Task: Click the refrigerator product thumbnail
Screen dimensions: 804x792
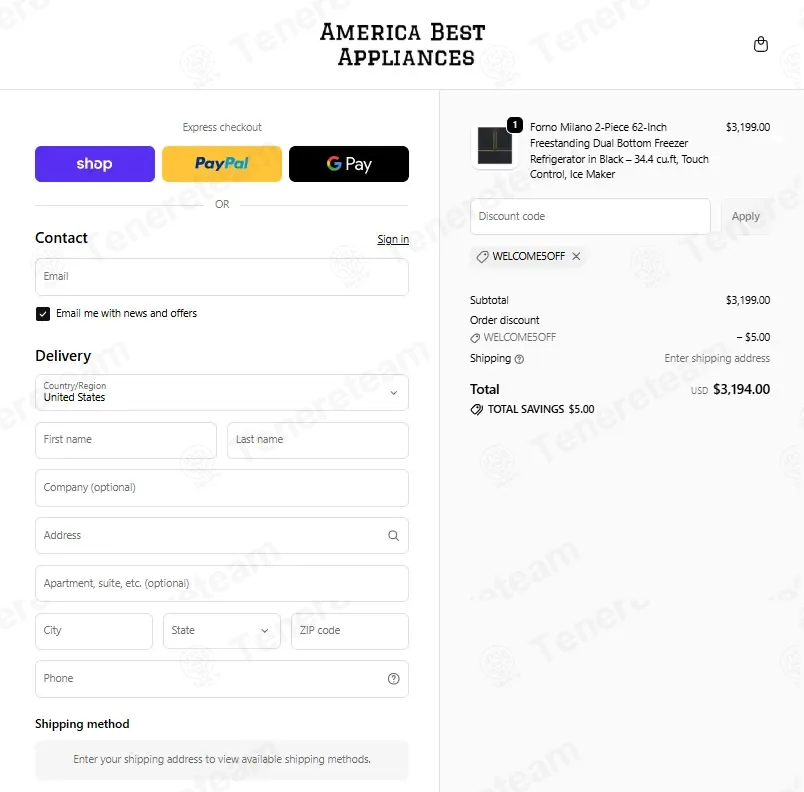Action: click(x=494, y=146)
